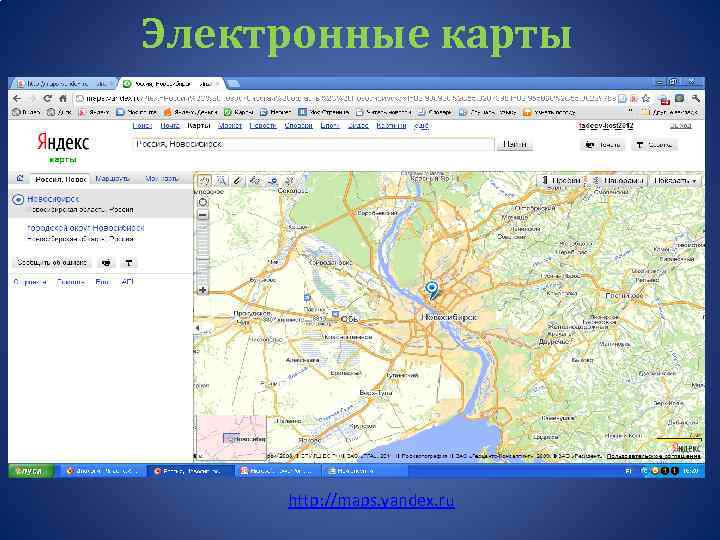Click the language indicator in system tray

coord(629,471)
